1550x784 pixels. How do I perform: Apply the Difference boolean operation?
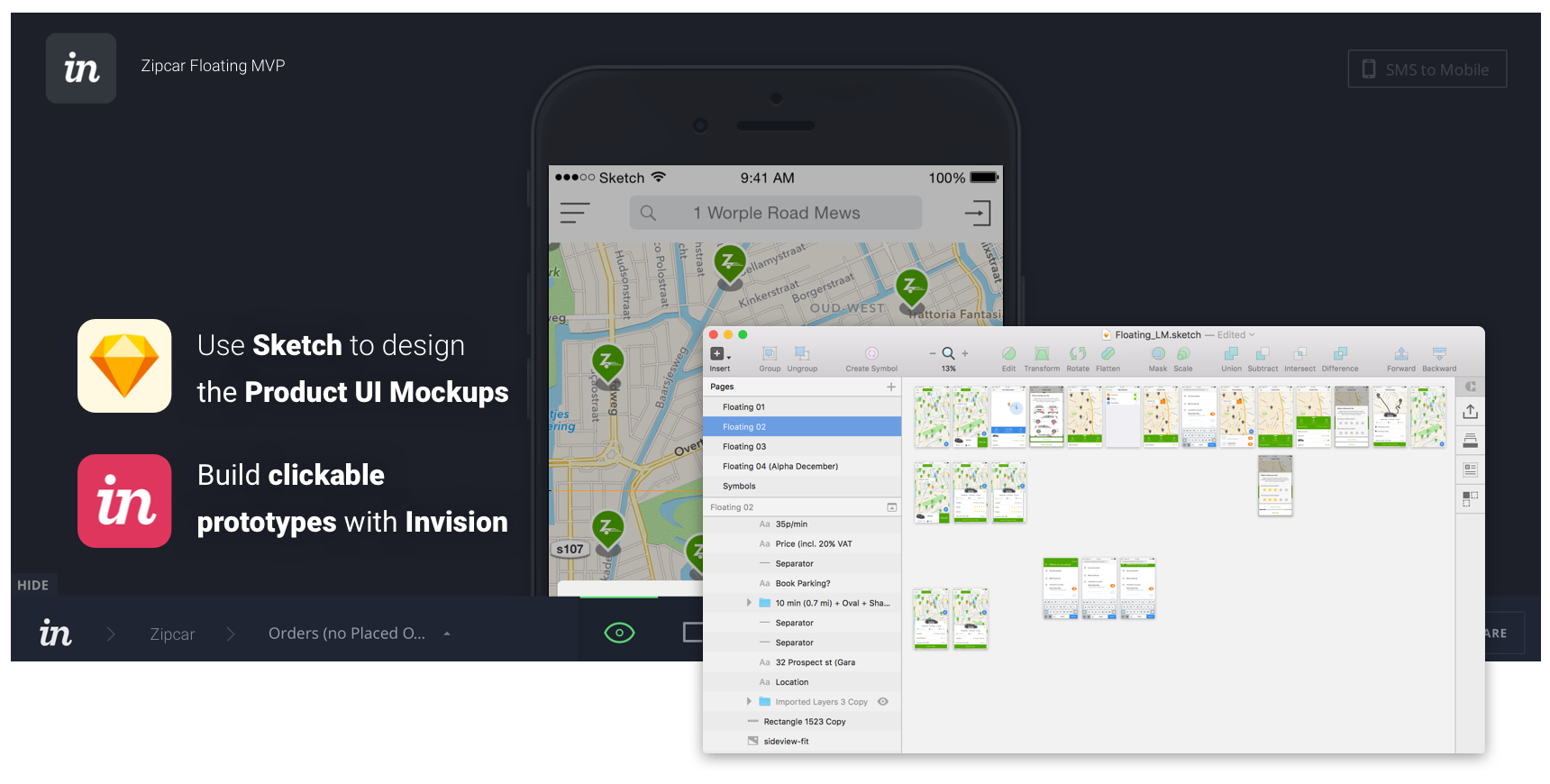1340,359
